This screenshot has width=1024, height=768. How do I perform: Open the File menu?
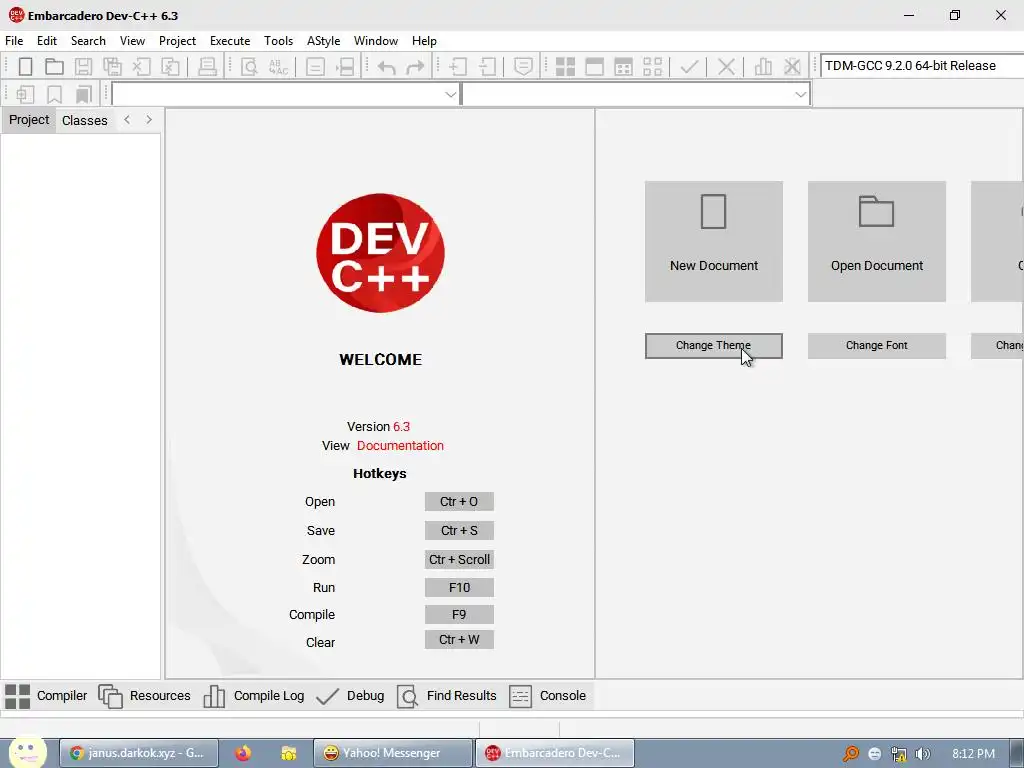[14, 40]
